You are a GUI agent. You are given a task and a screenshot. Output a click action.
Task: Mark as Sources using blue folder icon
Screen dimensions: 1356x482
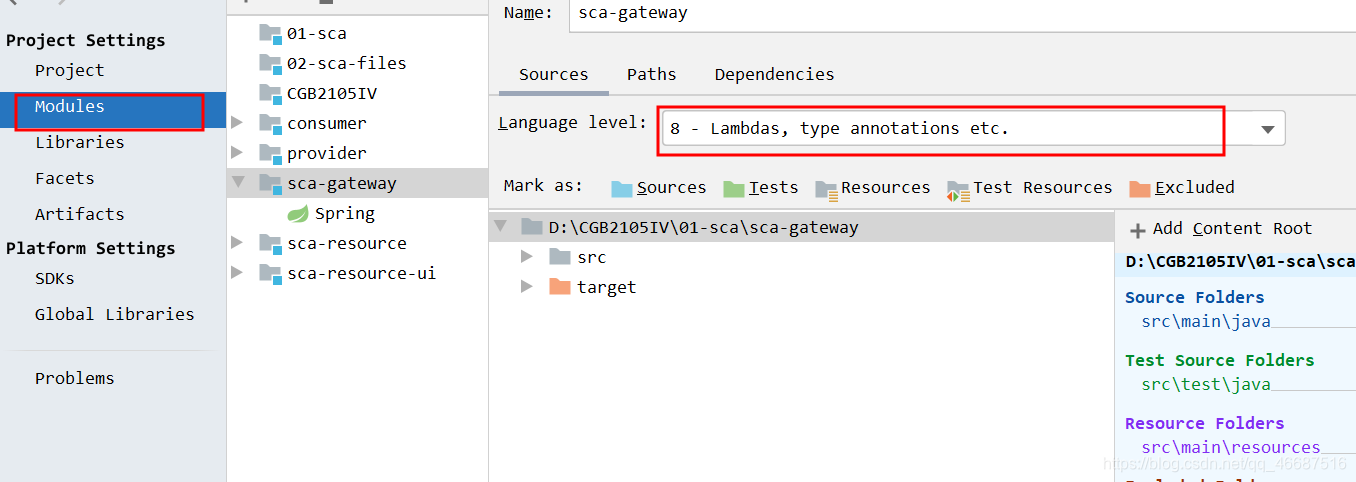[x=622, y=188]
